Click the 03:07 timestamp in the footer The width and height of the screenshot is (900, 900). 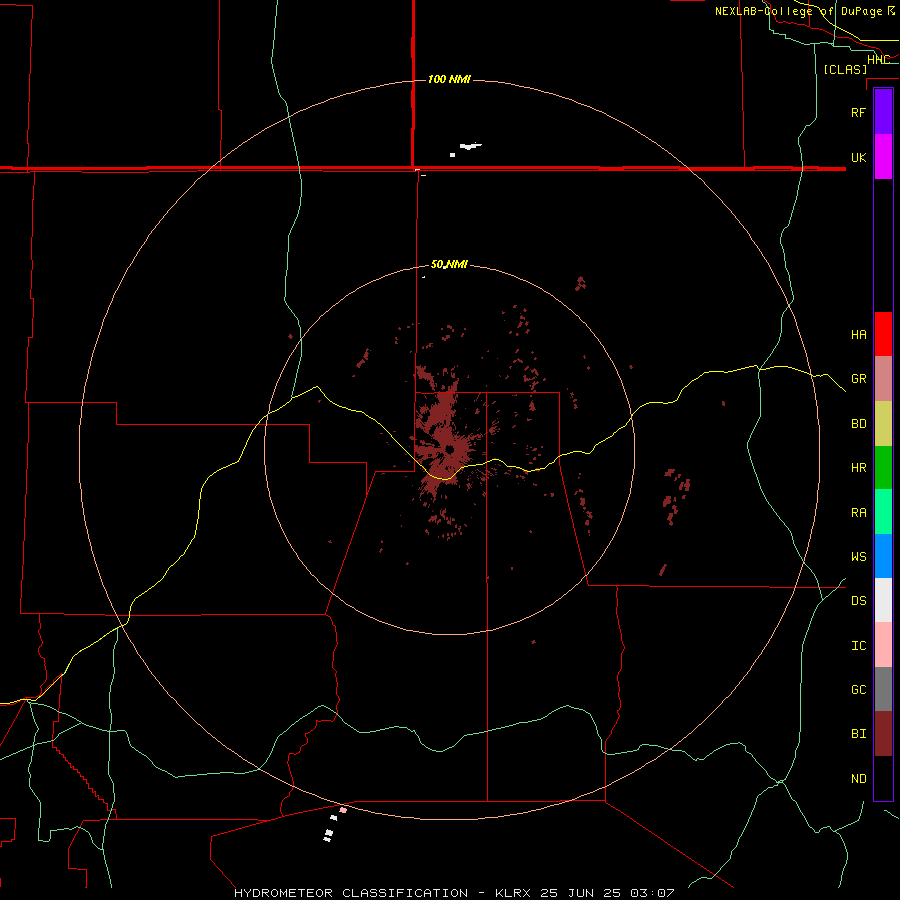click(652, 893)
